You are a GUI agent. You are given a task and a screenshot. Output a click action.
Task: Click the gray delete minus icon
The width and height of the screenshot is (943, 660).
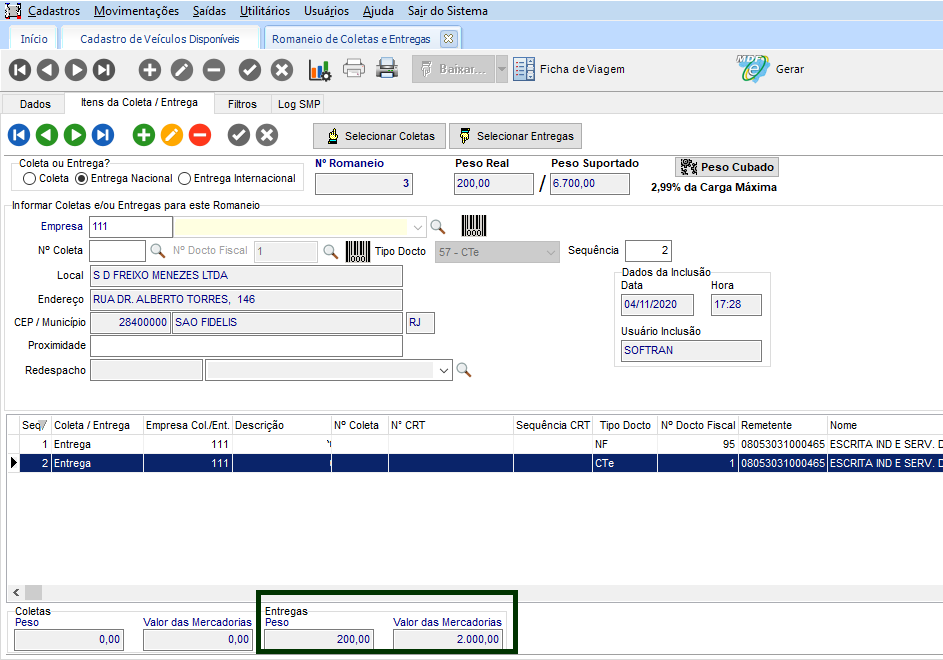[213, 70]
